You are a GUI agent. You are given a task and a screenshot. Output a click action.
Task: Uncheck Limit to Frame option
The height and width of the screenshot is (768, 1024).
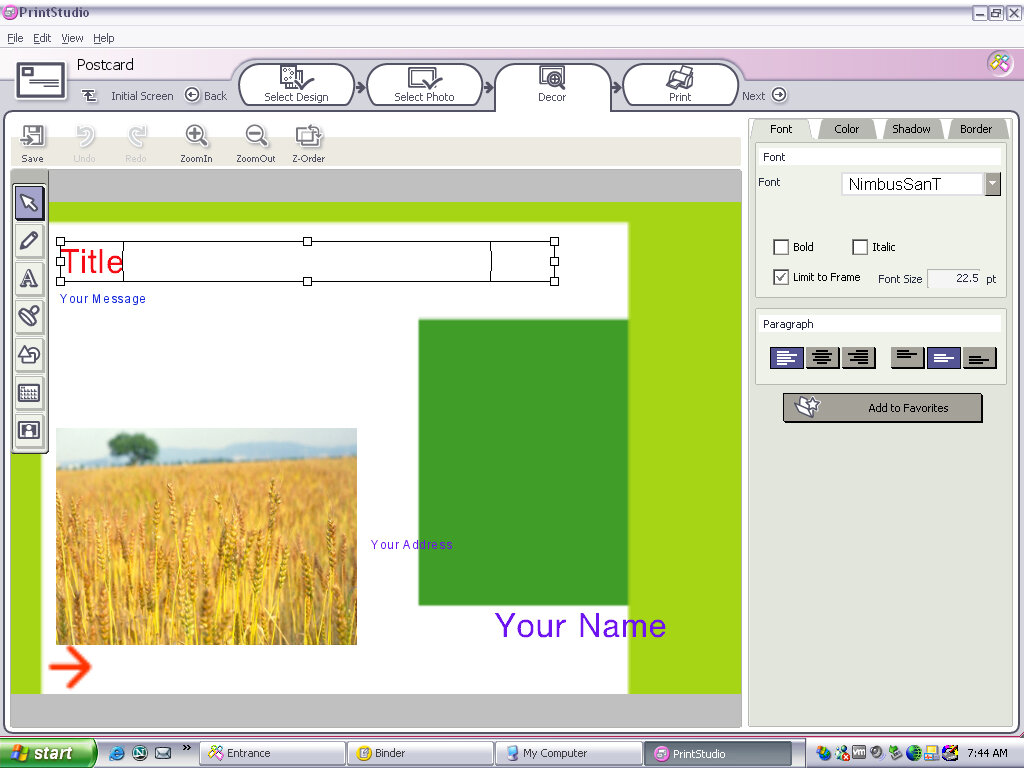pyautogui.click(x=781, y=277)
